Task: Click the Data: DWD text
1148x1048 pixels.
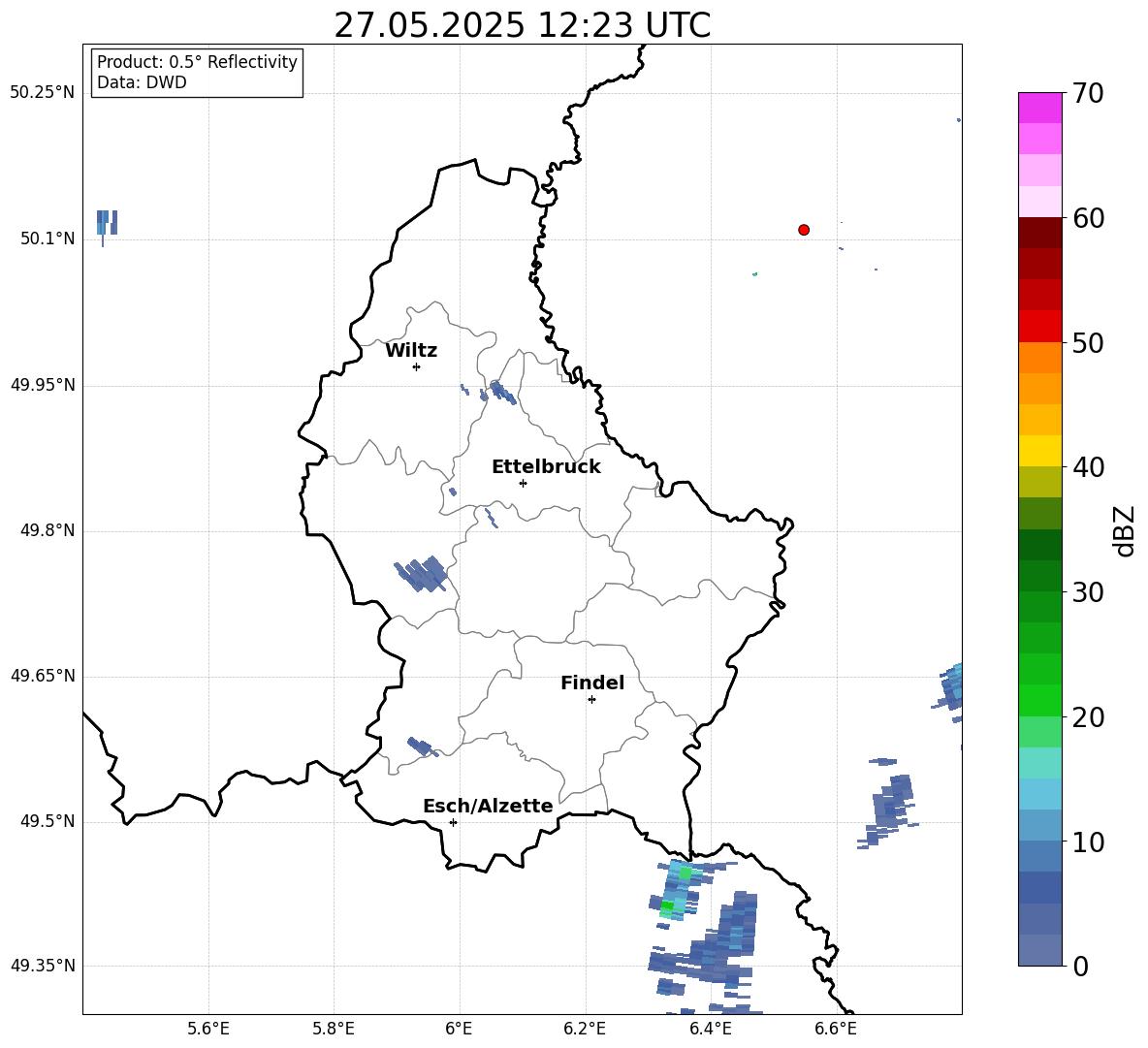Action: tap(142, 82)
